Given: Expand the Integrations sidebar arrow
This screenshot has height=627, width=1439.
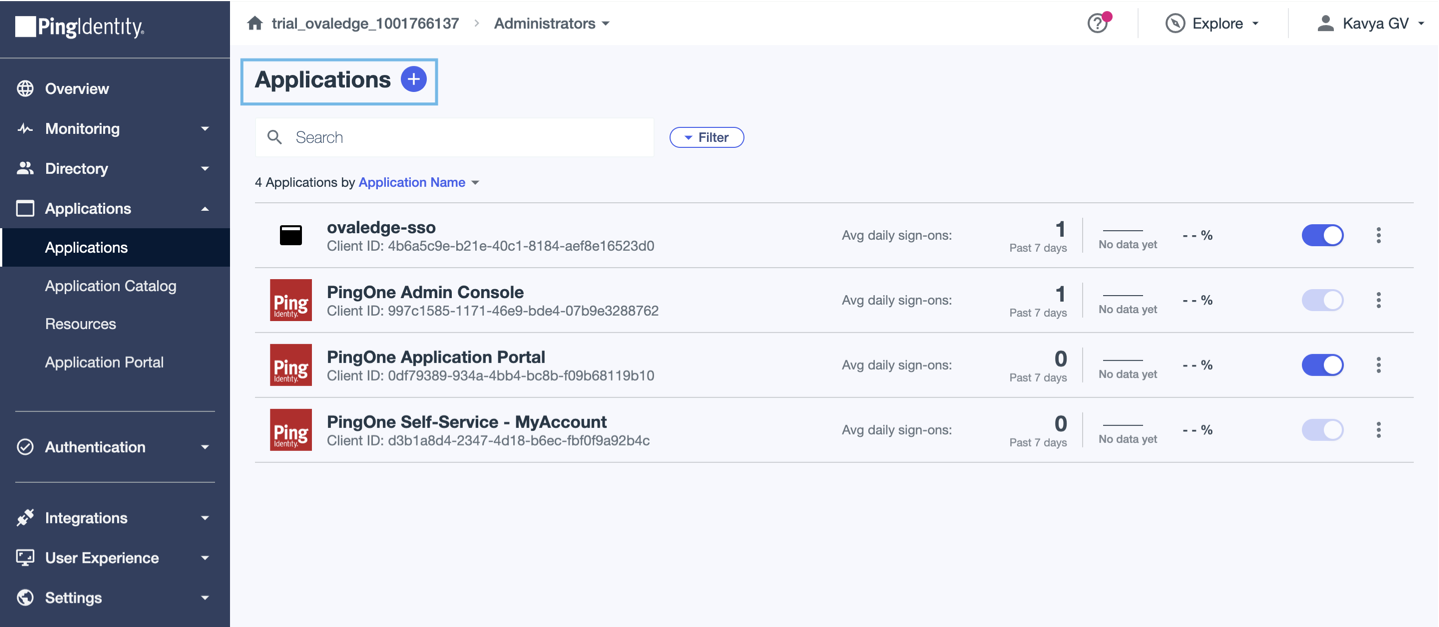Looking at the screenshot, I should tap(205, 518).
